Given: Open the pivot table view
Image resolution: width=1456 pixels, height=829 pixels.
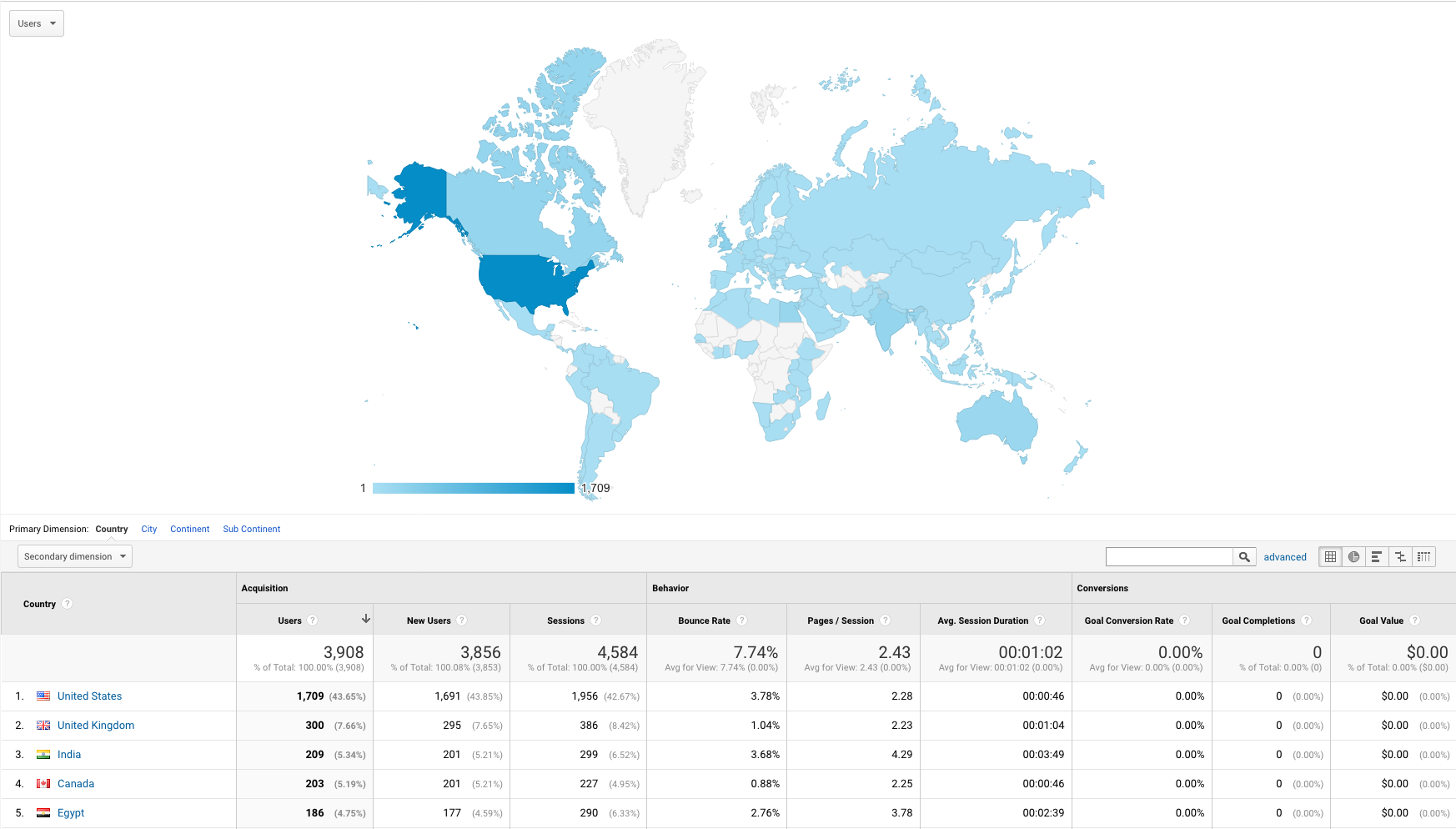Looking at the screenshot, I should [1423, 556].
